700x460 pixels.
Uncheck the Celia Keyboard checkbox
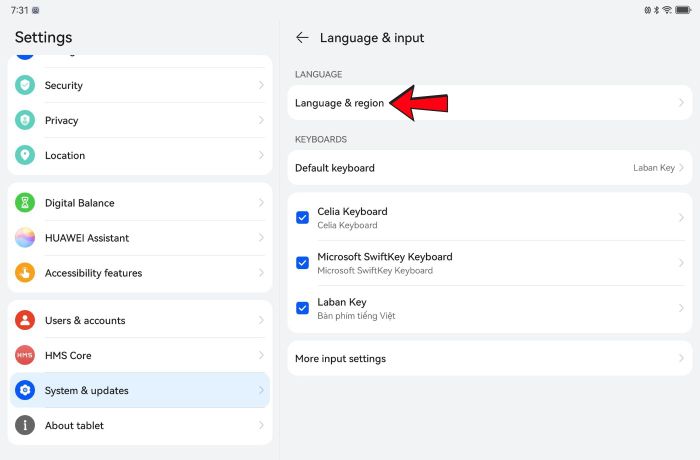[x=303, y=218]
